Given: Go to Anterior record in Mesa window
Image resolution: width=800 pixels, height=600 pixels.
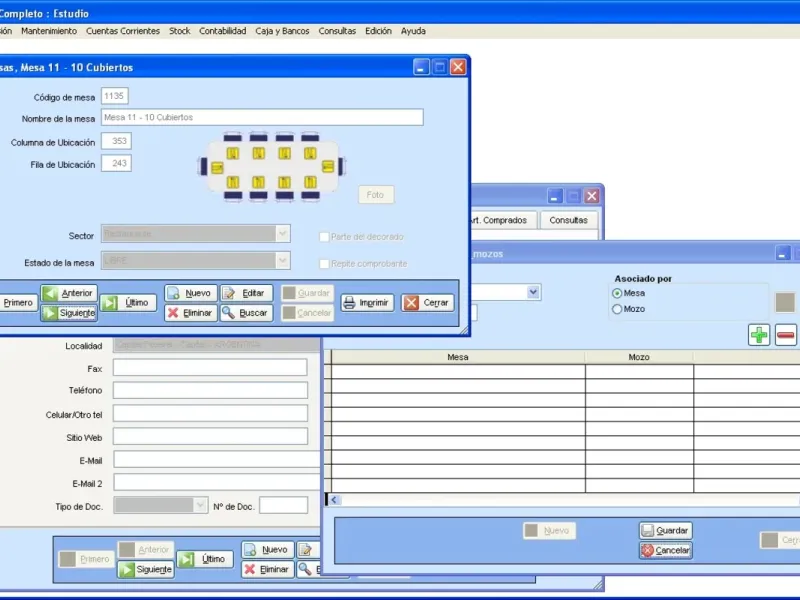Looking at the screenshot, I should (x=69, y=293).
